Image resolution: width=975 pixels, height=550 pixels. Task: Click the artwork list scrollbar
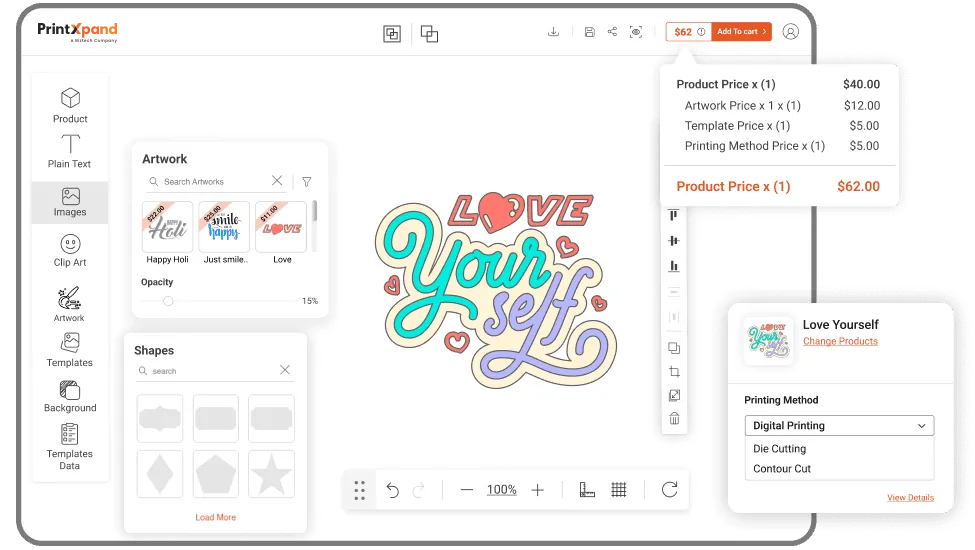click(x=315, y=211)
